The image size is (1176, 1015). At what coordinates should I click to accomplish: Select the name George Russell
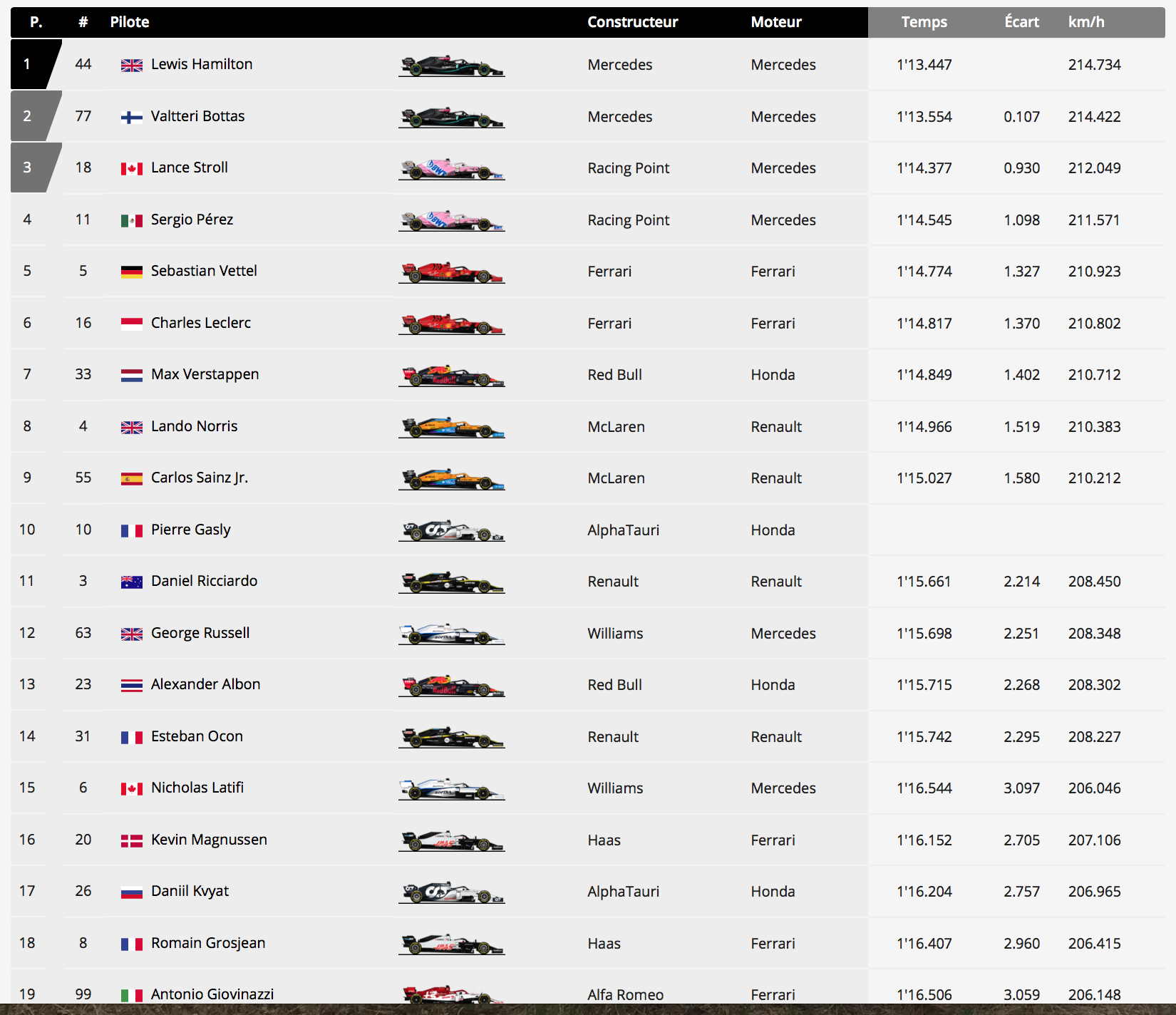[200, 633]
